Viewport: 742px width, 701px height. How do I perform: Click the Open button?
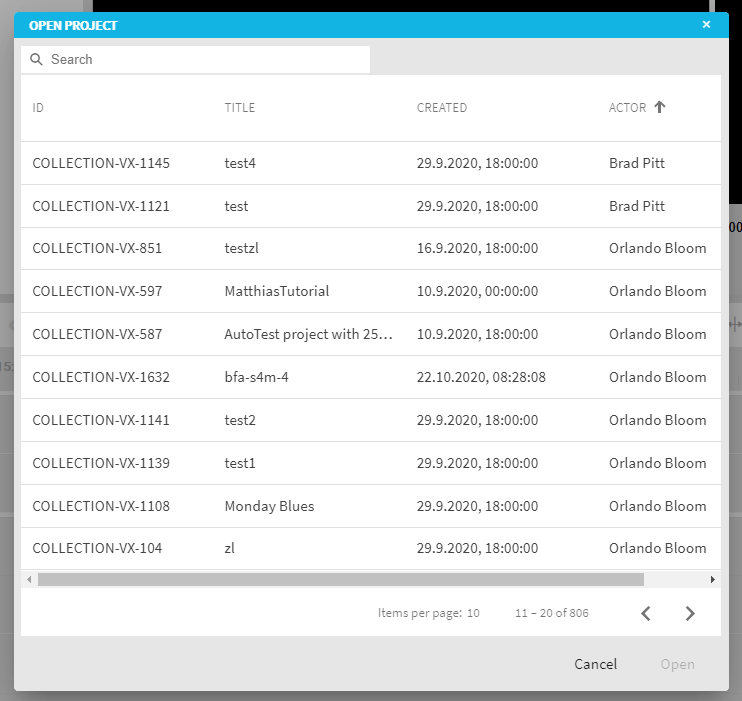point(677,664)
